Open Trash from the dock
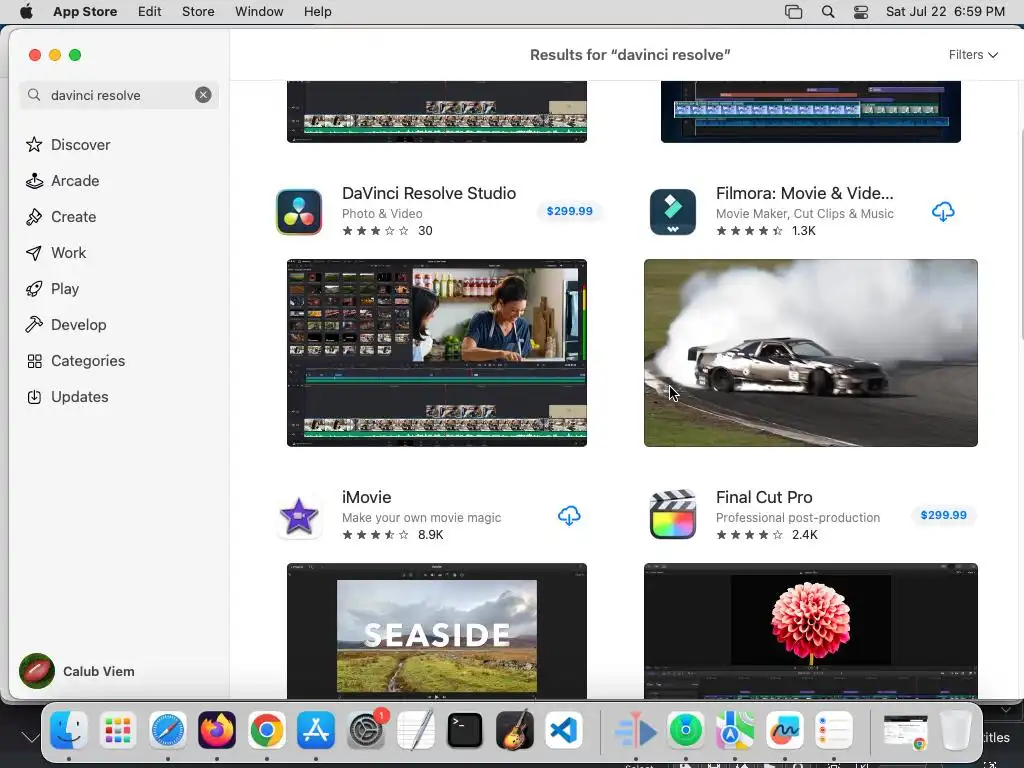1024x768 pixels. coord(955,730)
